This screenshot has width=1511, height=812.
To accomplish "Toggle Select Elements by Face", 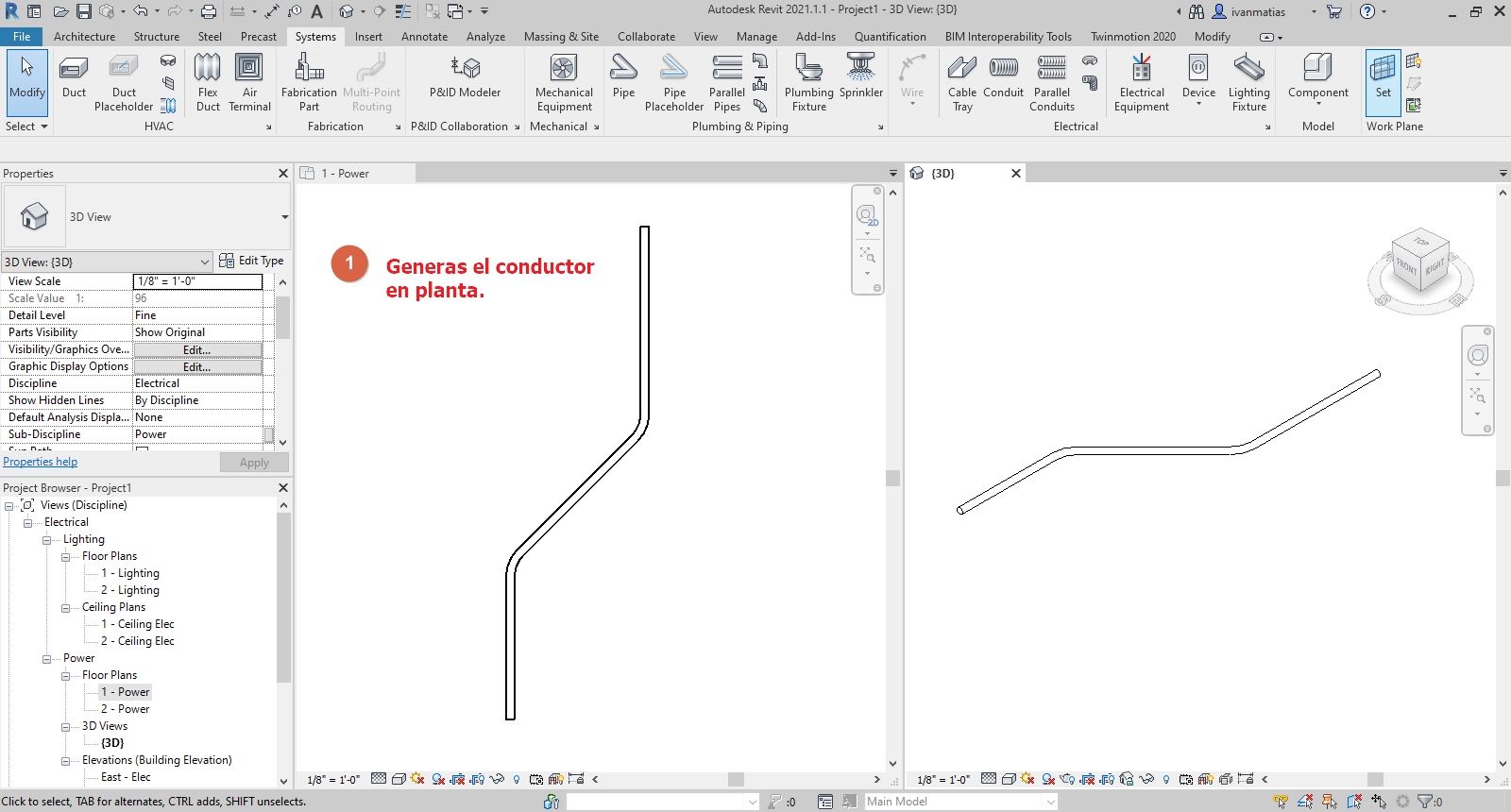I will pyautogui.click(x=1354, y=802).
